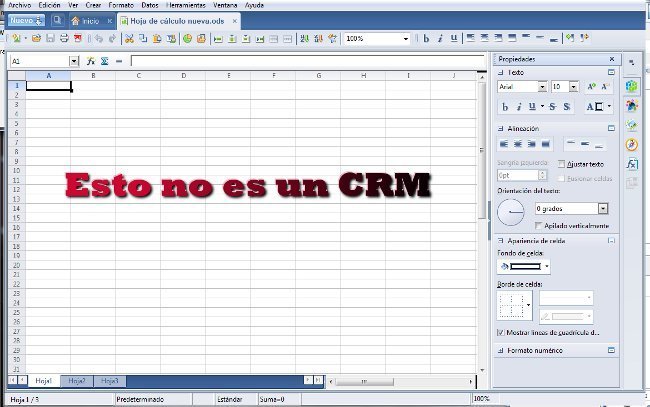The width and height of the screenshot is (650, 407).
Task: Open the cell name box A1 dropdown
Action: click(74, 61)
